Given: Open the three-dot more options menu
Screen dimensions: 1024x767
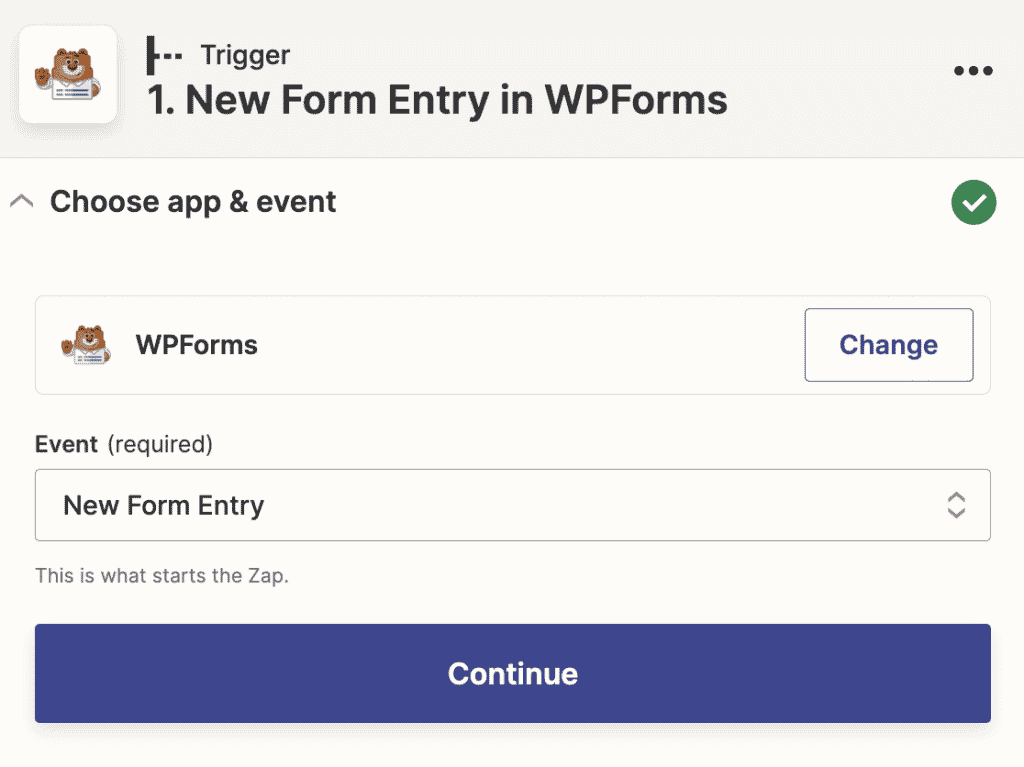Looking at the screenshot, I should [x=973, y=71].
